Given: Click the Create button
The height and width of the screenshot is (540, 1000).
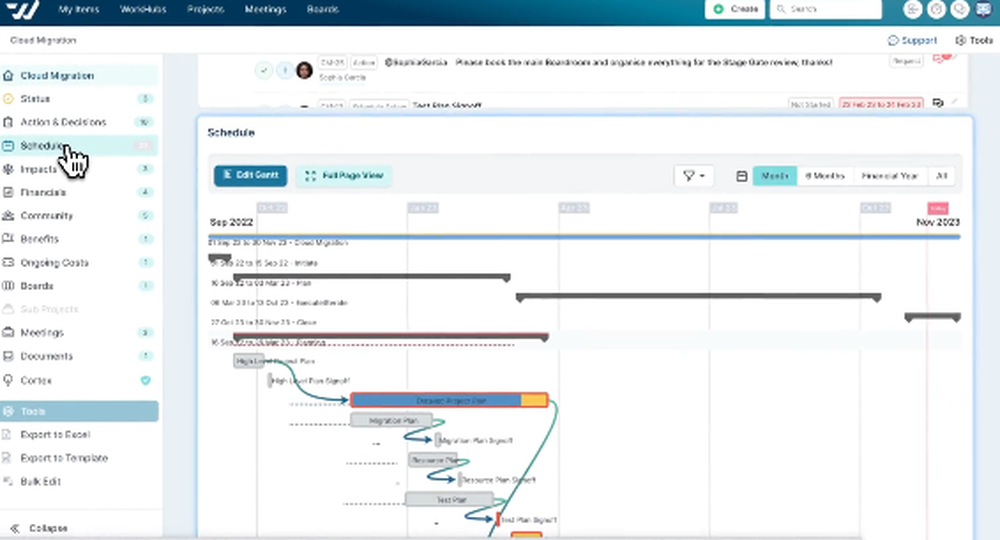Looking at the screenshot, I should pyautogui.click(x=735, y=9).
